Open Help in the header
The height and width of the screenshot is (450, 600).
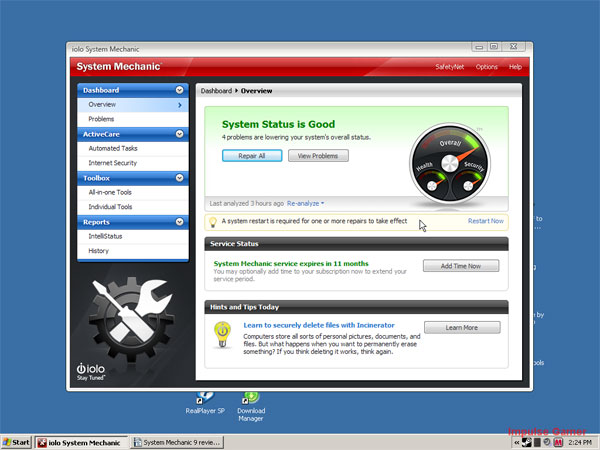pyautogui.click(x=515, y=67)
